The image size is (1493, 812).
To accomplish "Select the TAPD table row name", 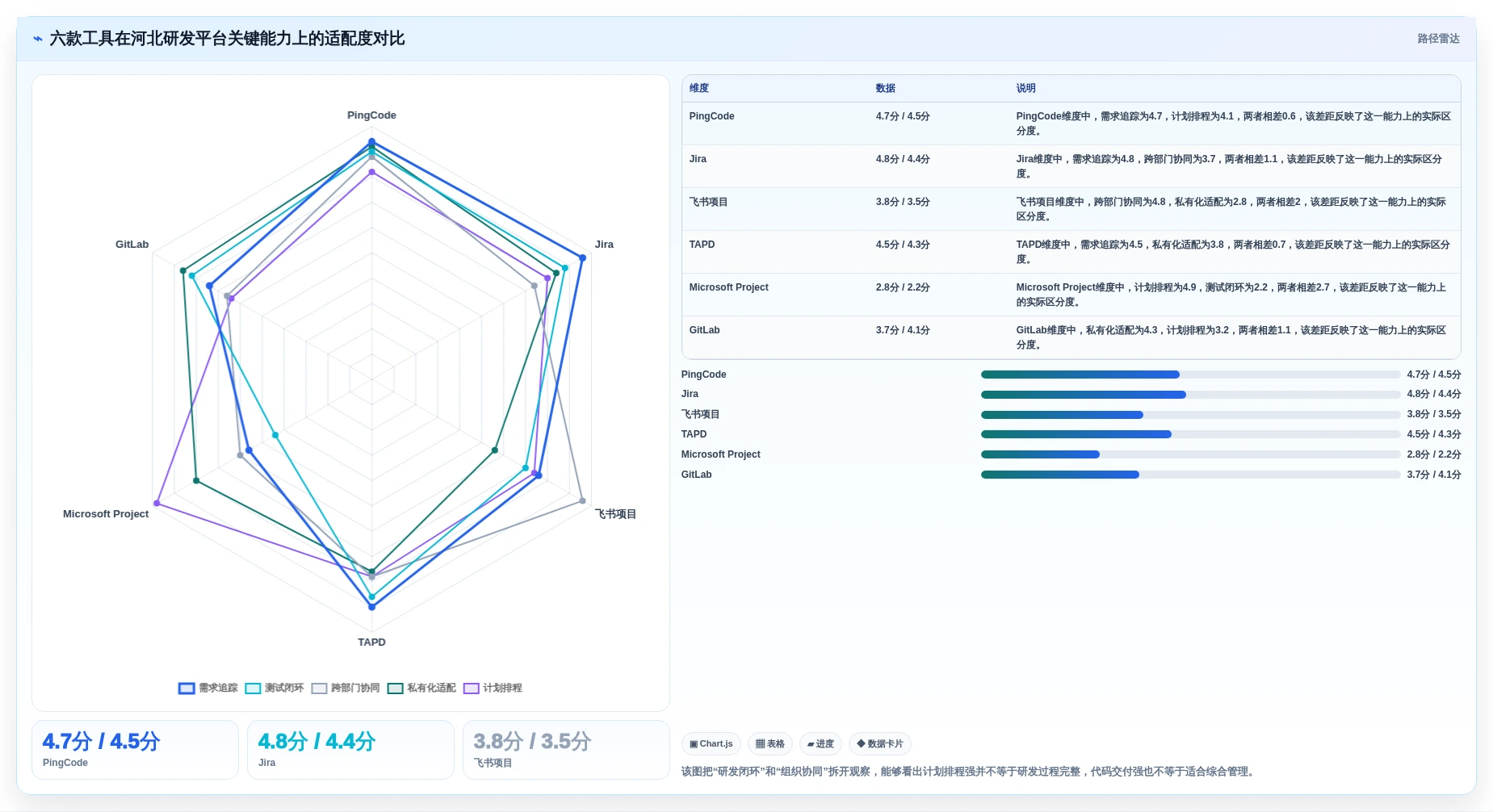I will 702,245.
